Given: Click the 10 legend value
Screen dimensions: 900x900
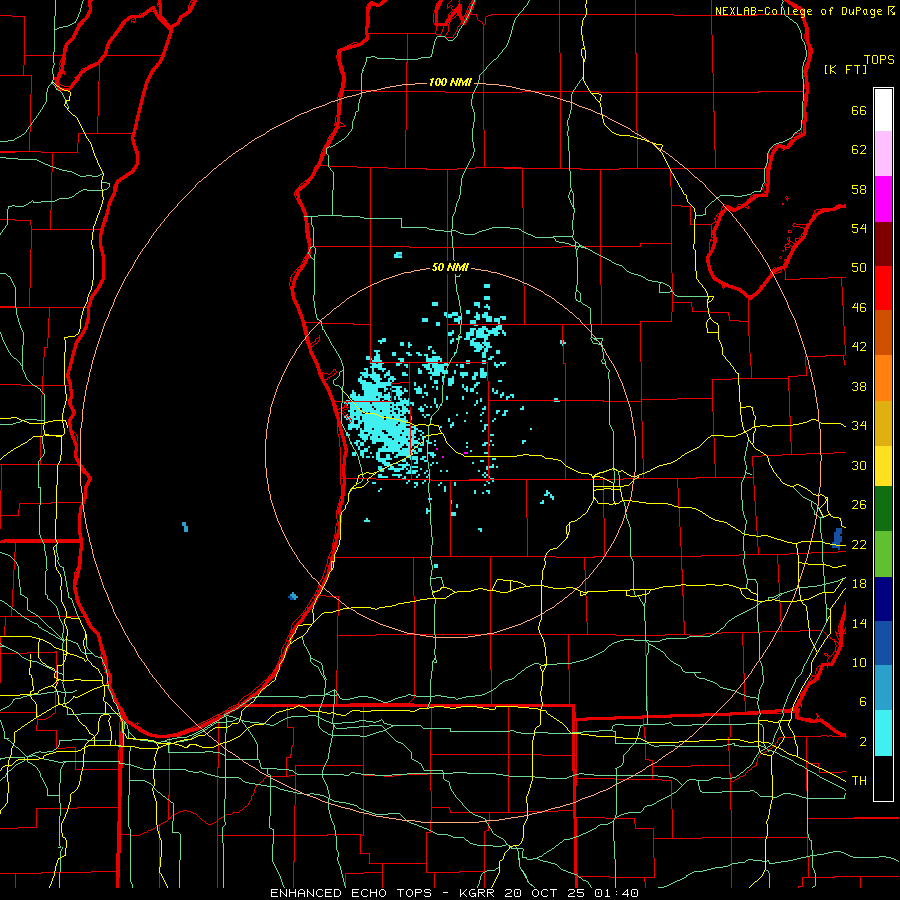Looking at the screenshot, I should tap(859, 663).
